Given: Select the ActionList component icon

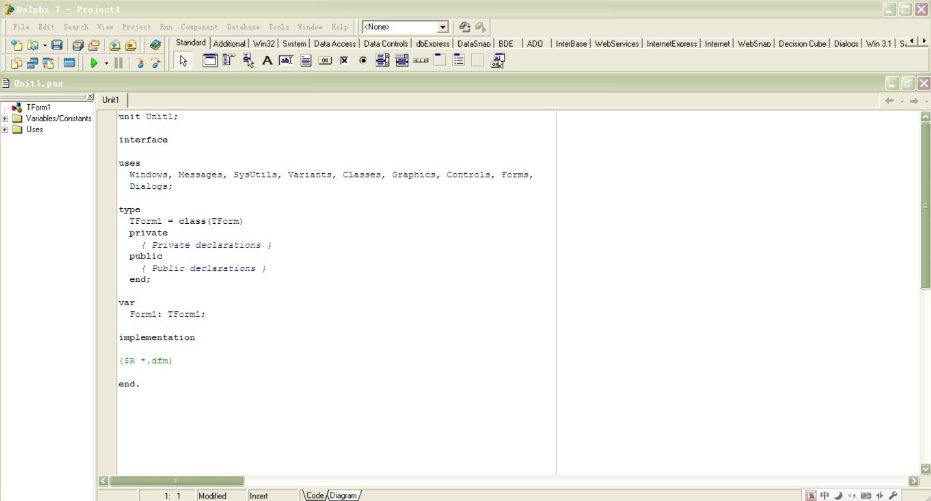Looking at the screenshot, I should (x=498, y=60).
